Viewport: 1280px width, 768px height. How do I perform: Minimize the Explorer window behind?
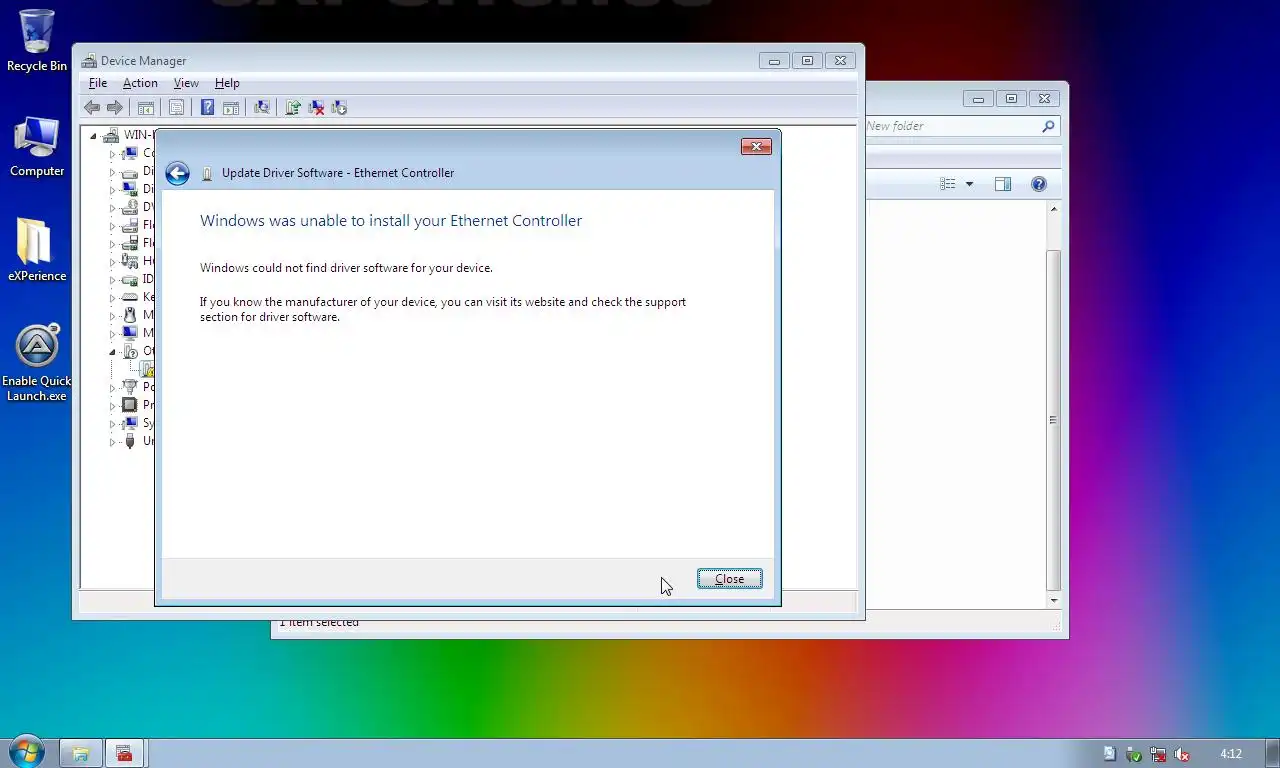(978, 99)
